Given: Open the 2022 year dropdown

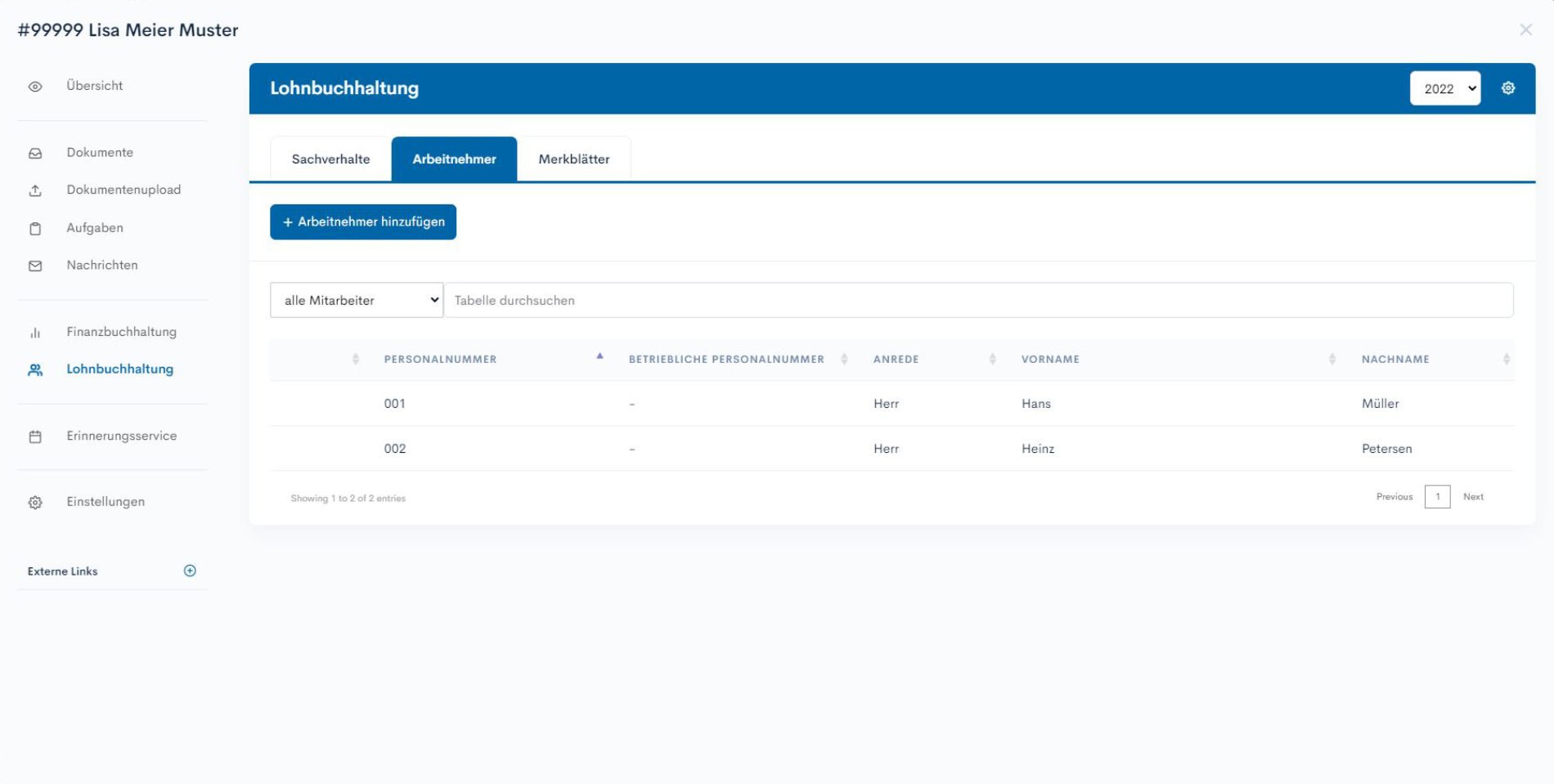Looking at the screenshot, I should [x=1444, y=88].
